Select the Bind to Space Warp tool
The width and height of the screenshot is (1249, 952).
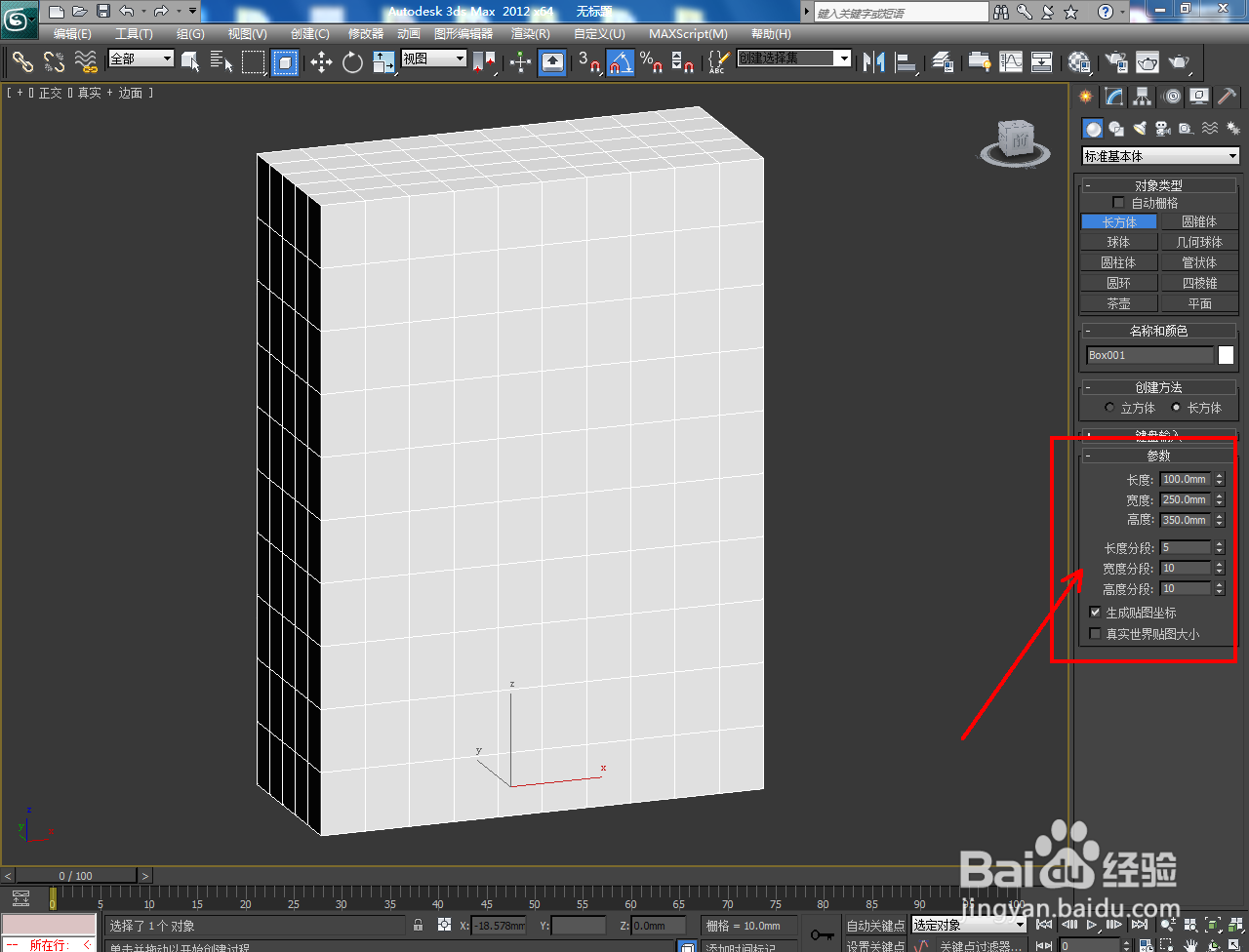[86, 61]
